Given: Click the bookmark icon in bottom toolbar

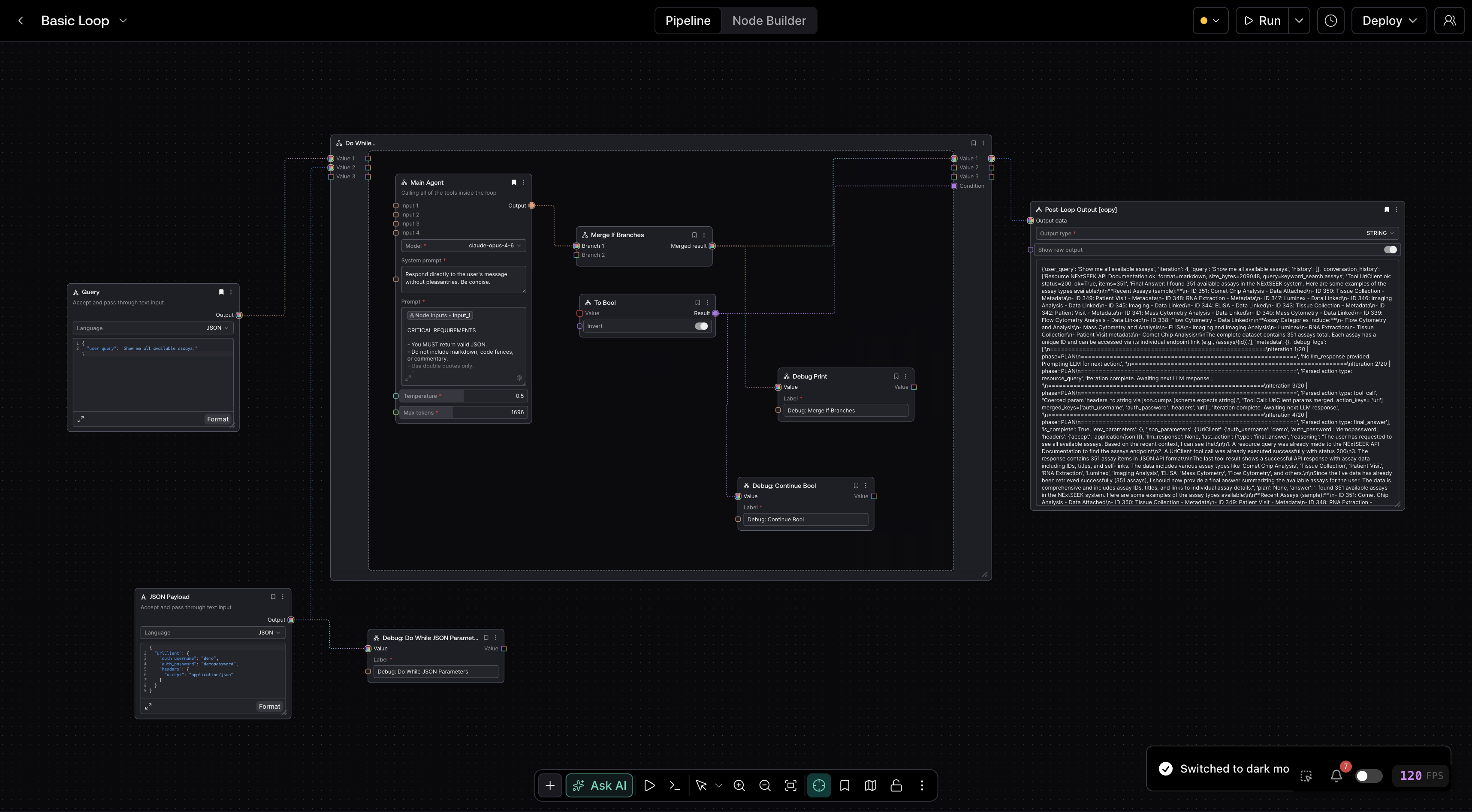Looking at the screenshot, I should click(845, 785).
